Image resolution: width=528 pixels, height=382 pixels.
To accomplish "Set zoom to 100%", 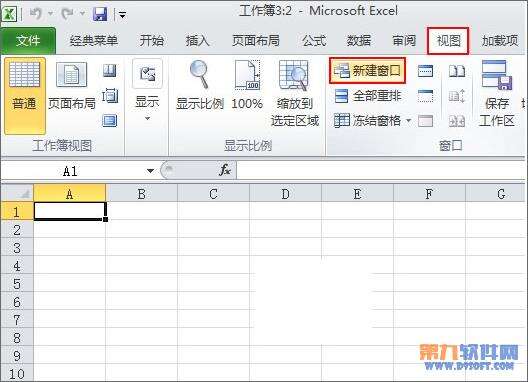I will (x=247, y=86).
